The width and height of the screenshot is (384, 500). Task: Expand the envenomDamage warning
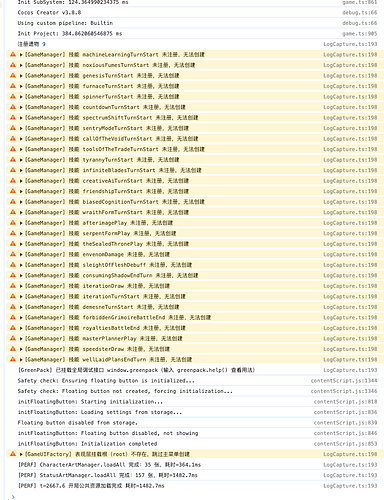click(21, 254)
